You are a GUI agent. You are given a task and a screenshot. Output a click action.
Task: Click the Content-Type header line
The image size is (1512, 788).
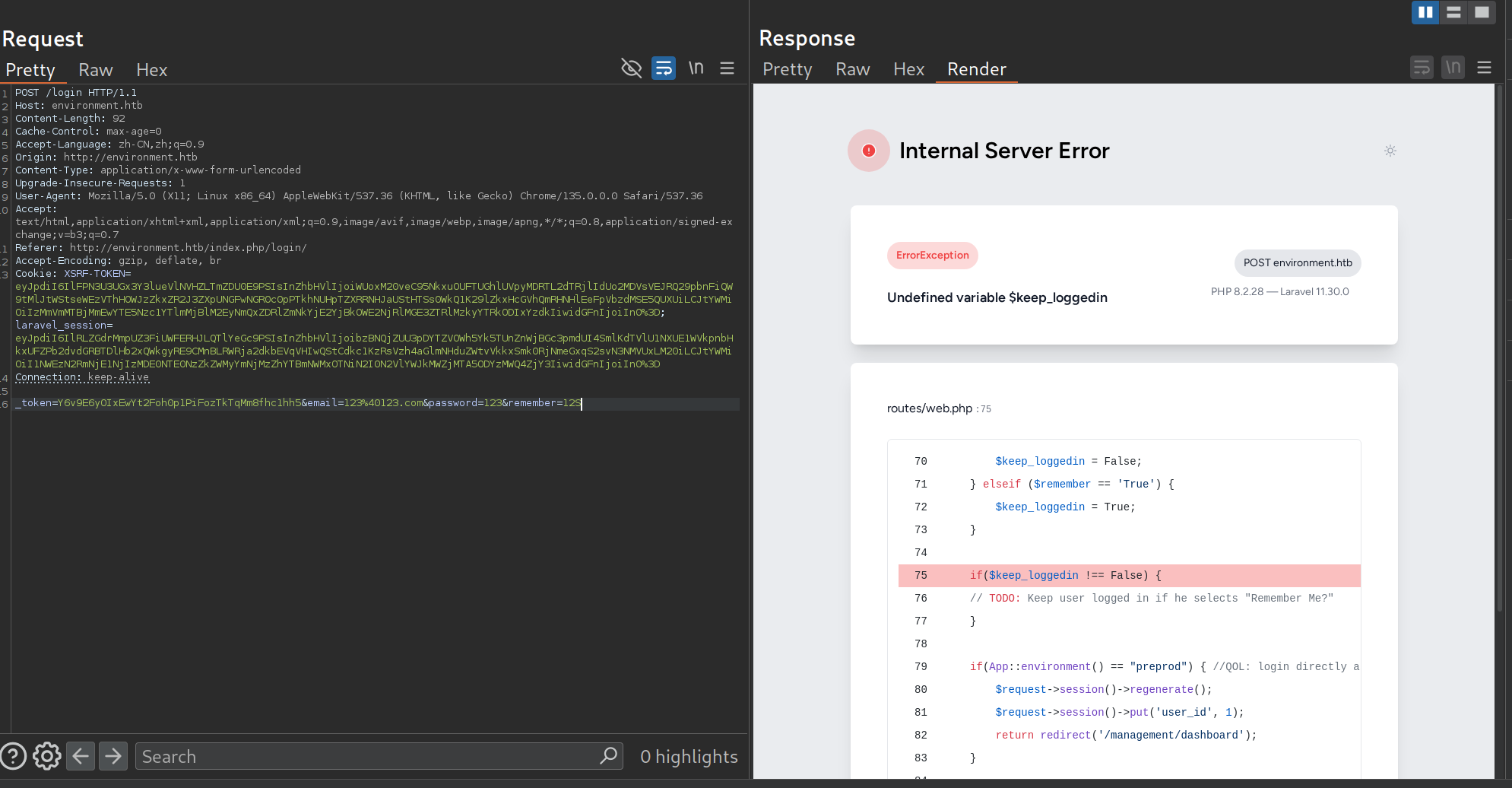tap(158, 170)
